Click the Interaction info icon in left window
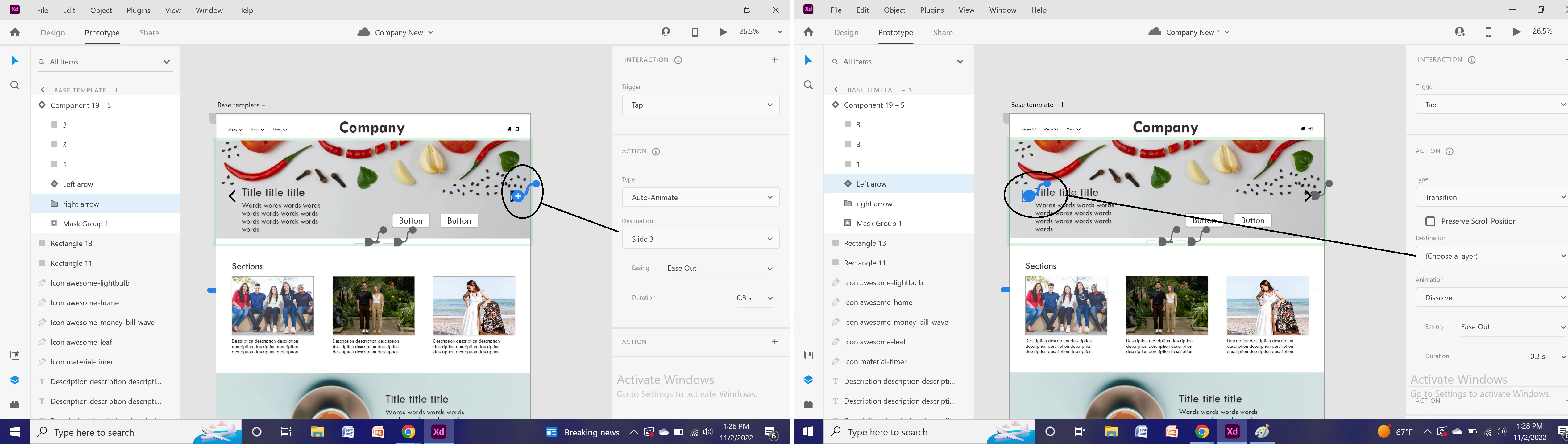The height and width of the screenshot is (444, 1568). pyautogui.click(x=678, y=60)
